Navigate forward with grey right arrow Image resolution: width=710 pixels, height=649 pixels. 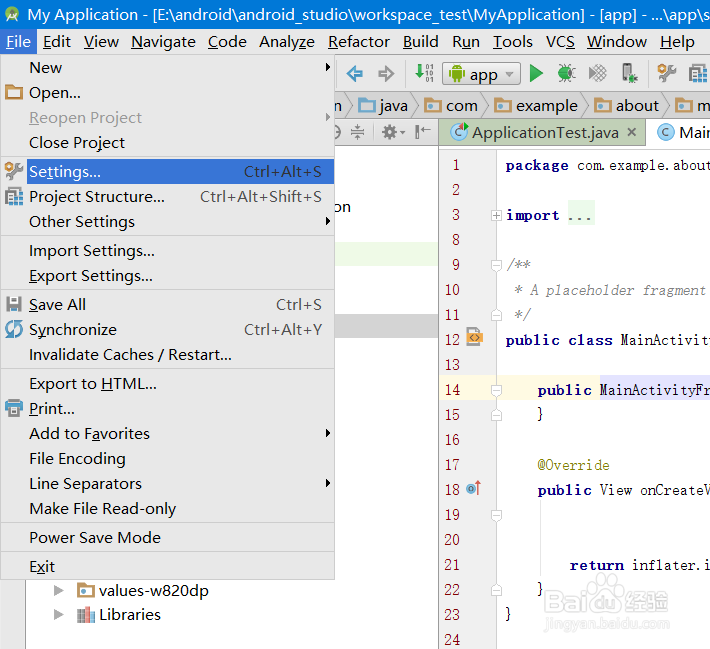tap(386, 73)
